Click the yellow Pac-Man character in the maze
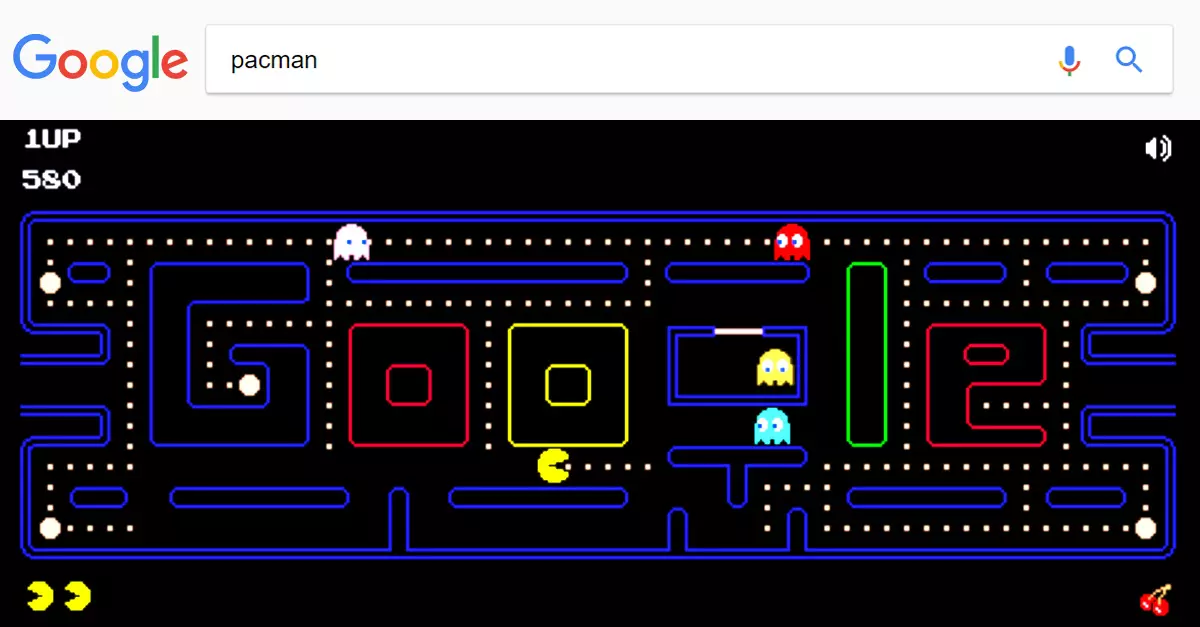Image resolution: width=1200 pixels, height=627 pixels. tap(553, 466)
